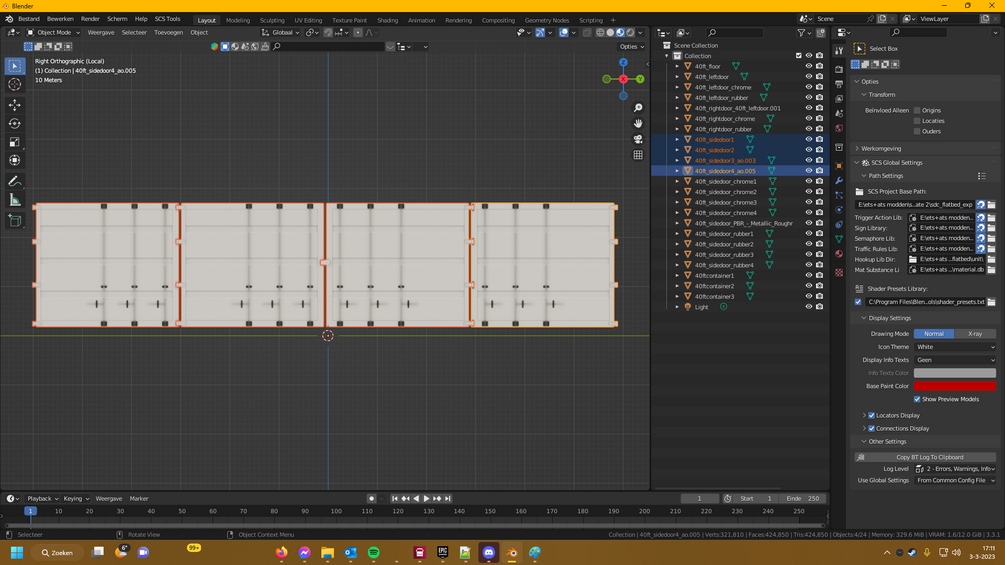Switch to orthographic/perspective grid icon
Screen dimensions: 1005x565
click(x=638, y=155)
